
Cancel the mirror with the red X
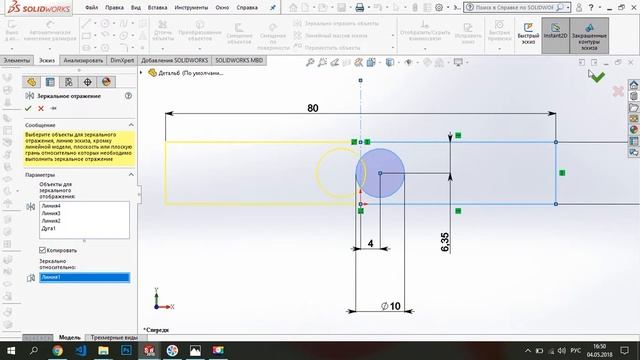(x=41, y=108)
